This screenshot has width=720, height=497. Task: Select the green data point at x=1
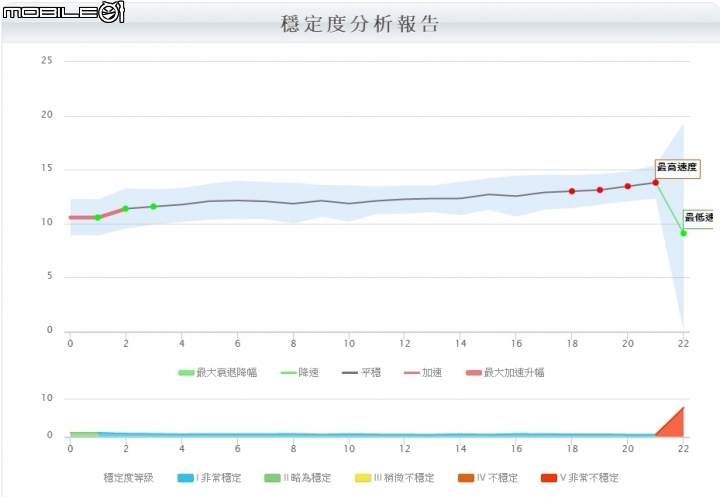point(97,217)
